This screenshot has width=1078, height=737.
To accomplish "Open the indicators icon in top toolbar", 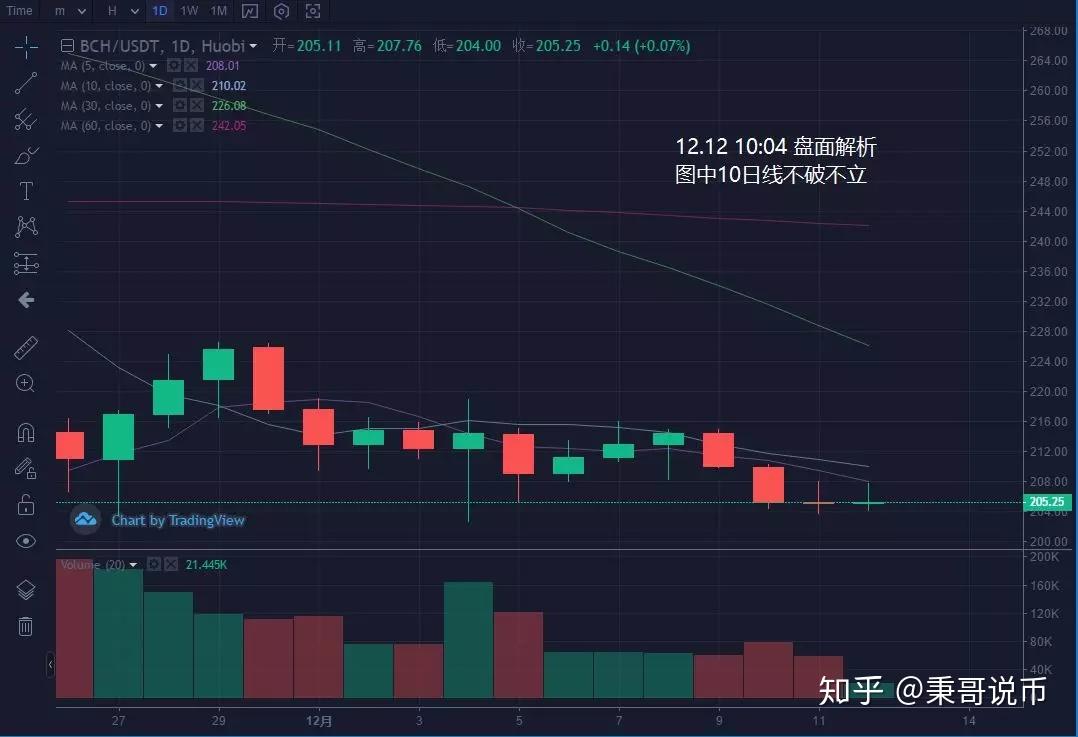I will pyautogui.click(x=250, y=11).
